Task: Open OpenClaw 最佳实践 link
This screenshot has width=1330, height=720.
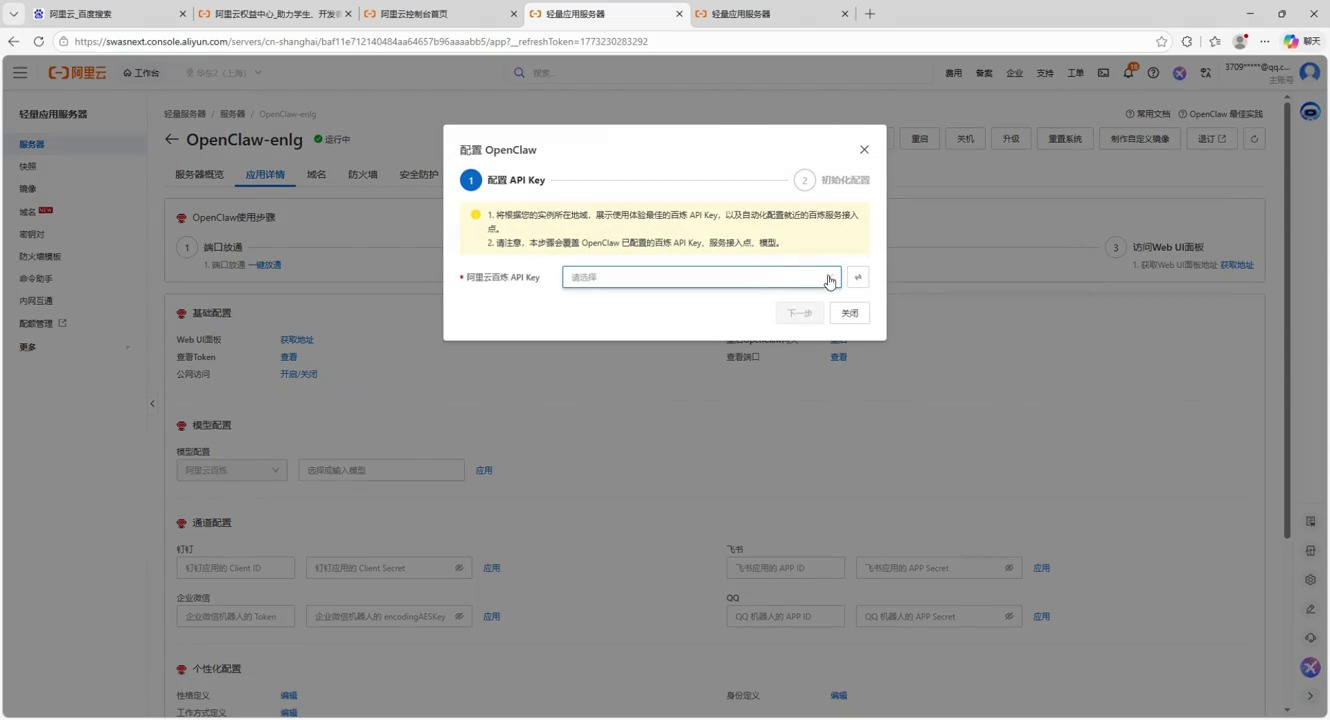Action: pos(1221,114)
